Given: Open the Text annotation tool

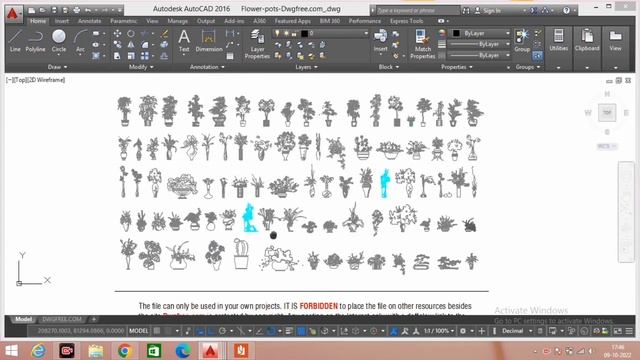Looking at the screenshot, I should point(184,41).
